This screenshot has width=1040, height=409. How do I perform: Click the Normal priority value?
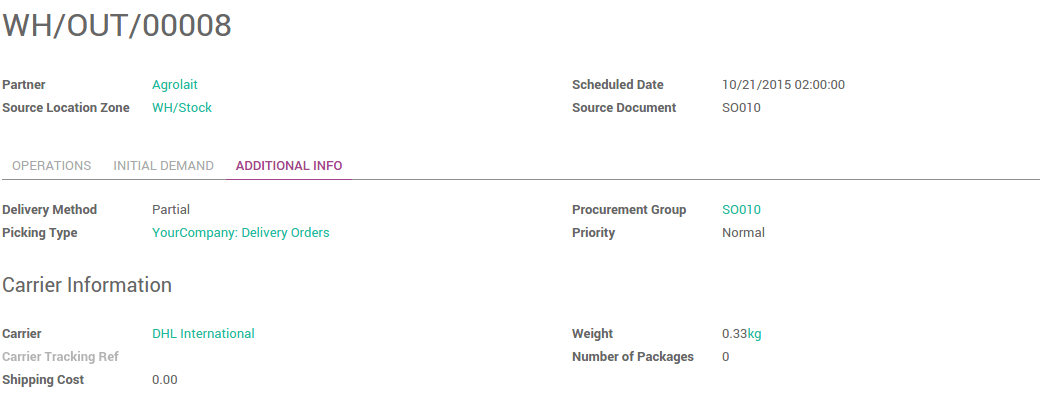pos(743,233)
